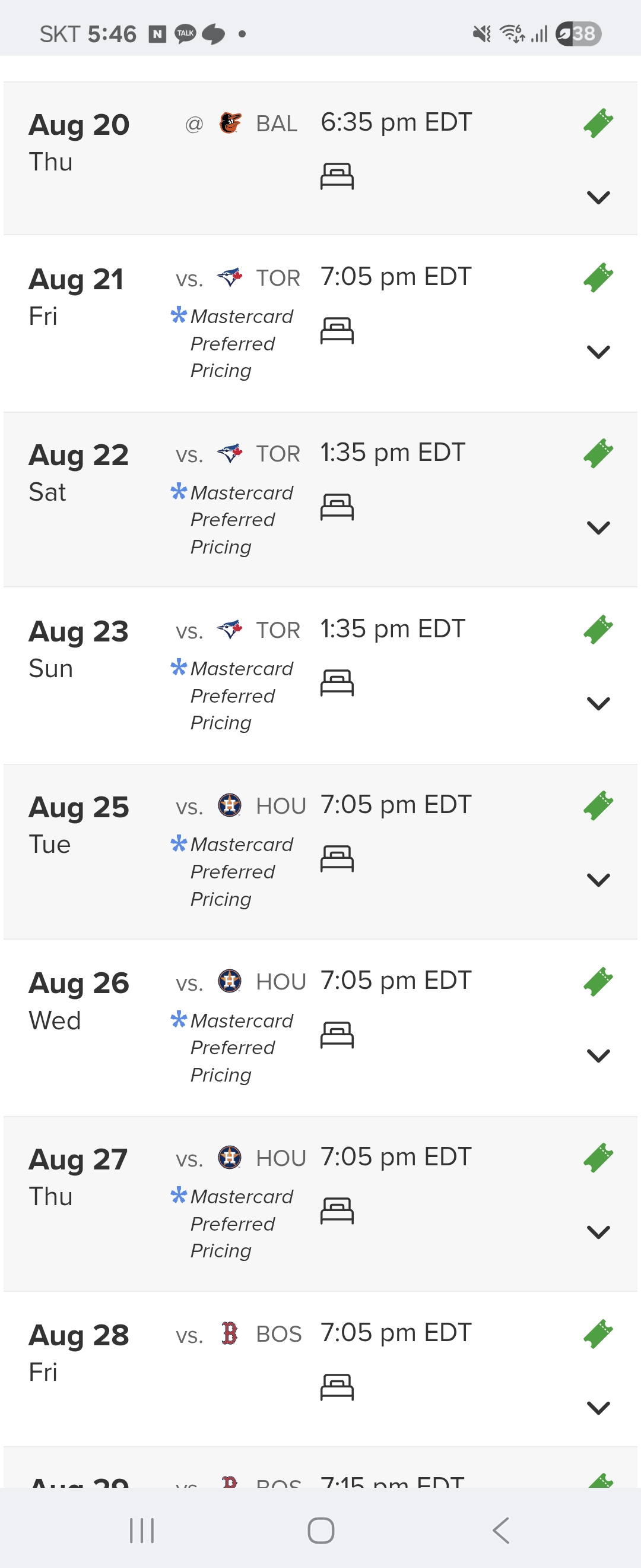Open the Android recent apps button
Image resolution: width=641 pixels, height=1568 pixels.
pos(142,1530)
